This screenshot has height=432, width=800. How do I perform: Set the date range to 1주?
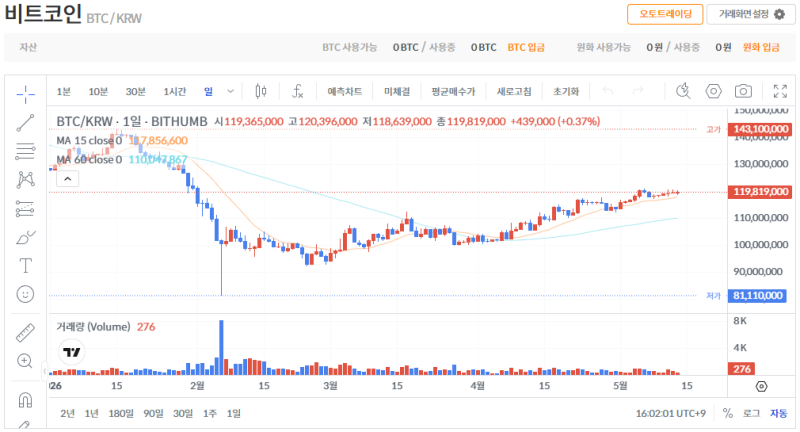210,413
